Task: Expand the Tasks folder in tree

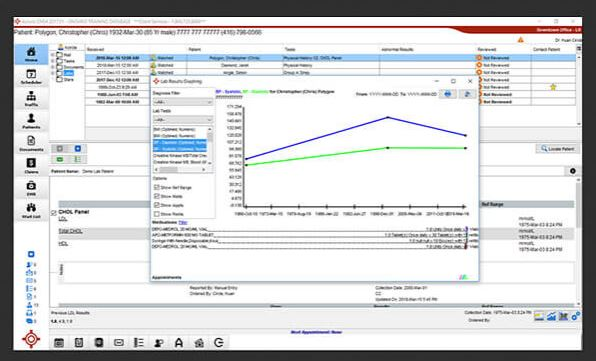Action: (x=53, y=61)
